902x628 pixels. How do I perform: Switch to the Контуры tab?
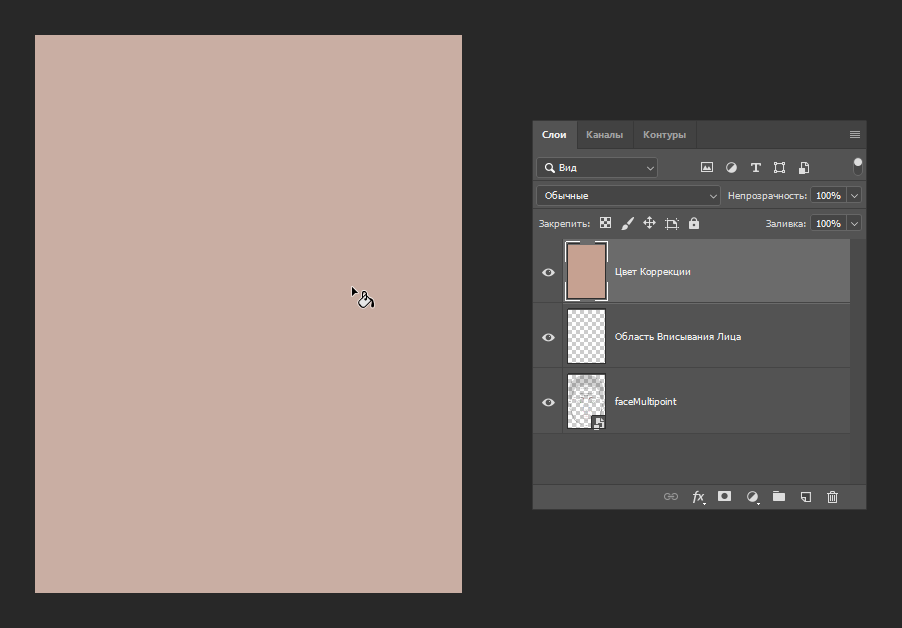click(664, 135)
